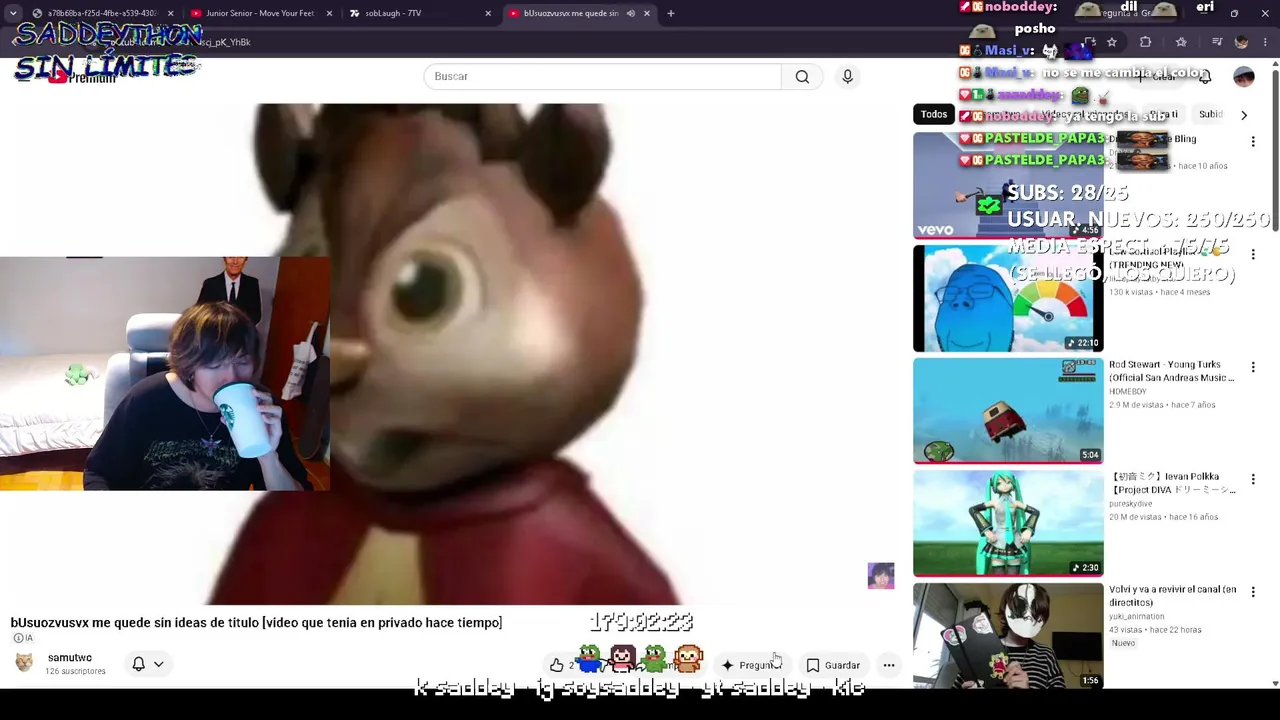The height and width of the screenshot is (720, 1280).
Task: Close the active bUsuozvusvx tab
Action: (647, 13)
